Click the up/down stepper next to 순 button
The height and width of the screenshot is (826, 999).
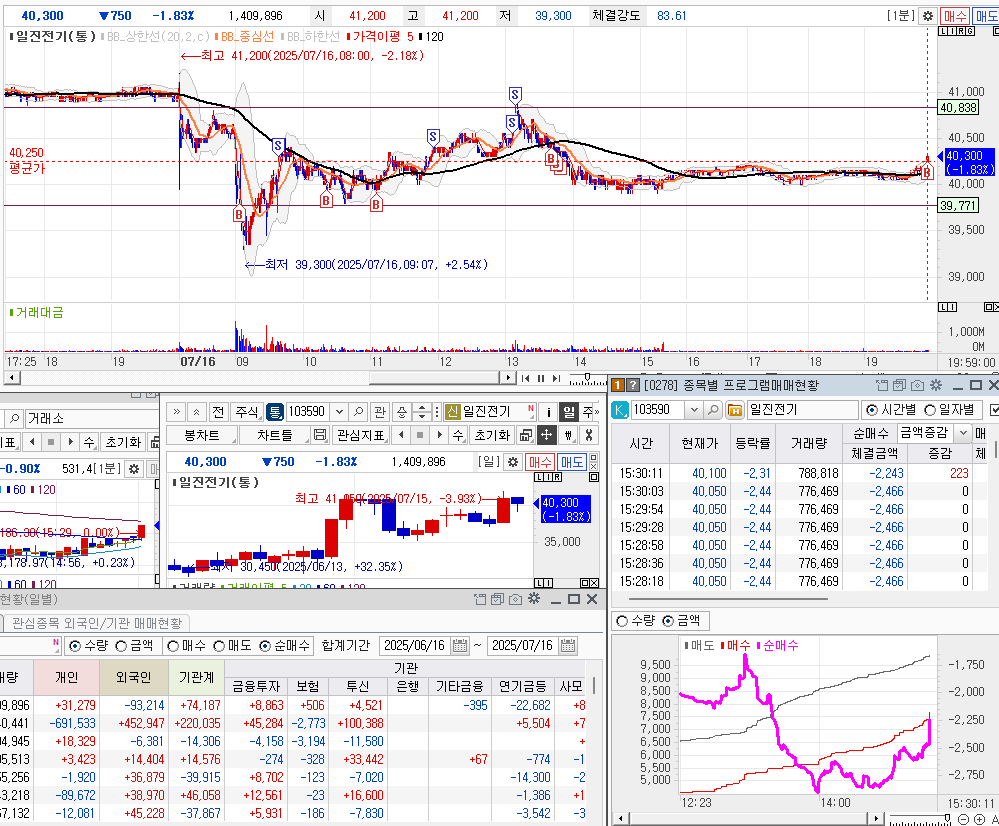[x=421, y=412]
